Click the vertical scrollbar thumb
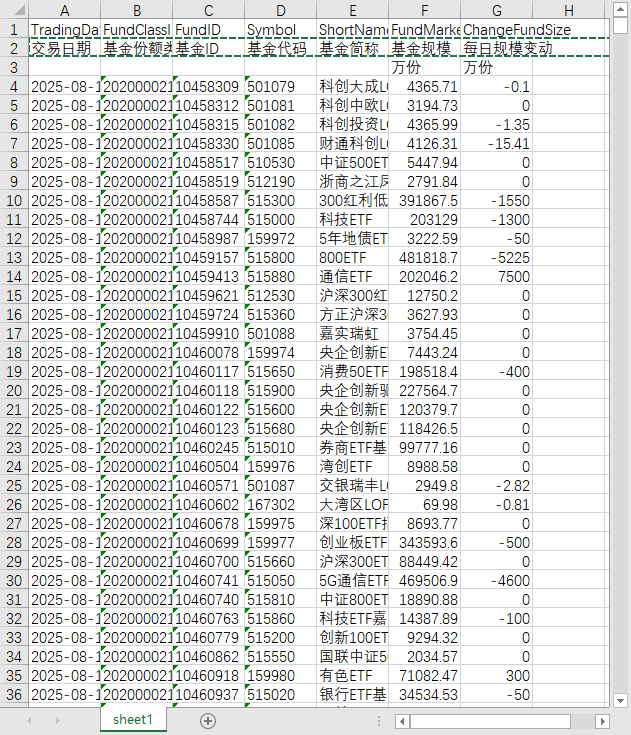The width and height of the screenshot is (631, 735). coord(620,25)
